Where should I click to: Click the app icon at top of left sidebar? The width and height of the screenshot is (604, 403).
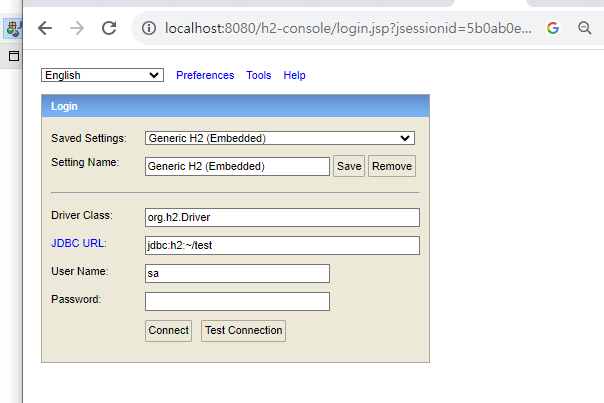click(x=13, y=29)
